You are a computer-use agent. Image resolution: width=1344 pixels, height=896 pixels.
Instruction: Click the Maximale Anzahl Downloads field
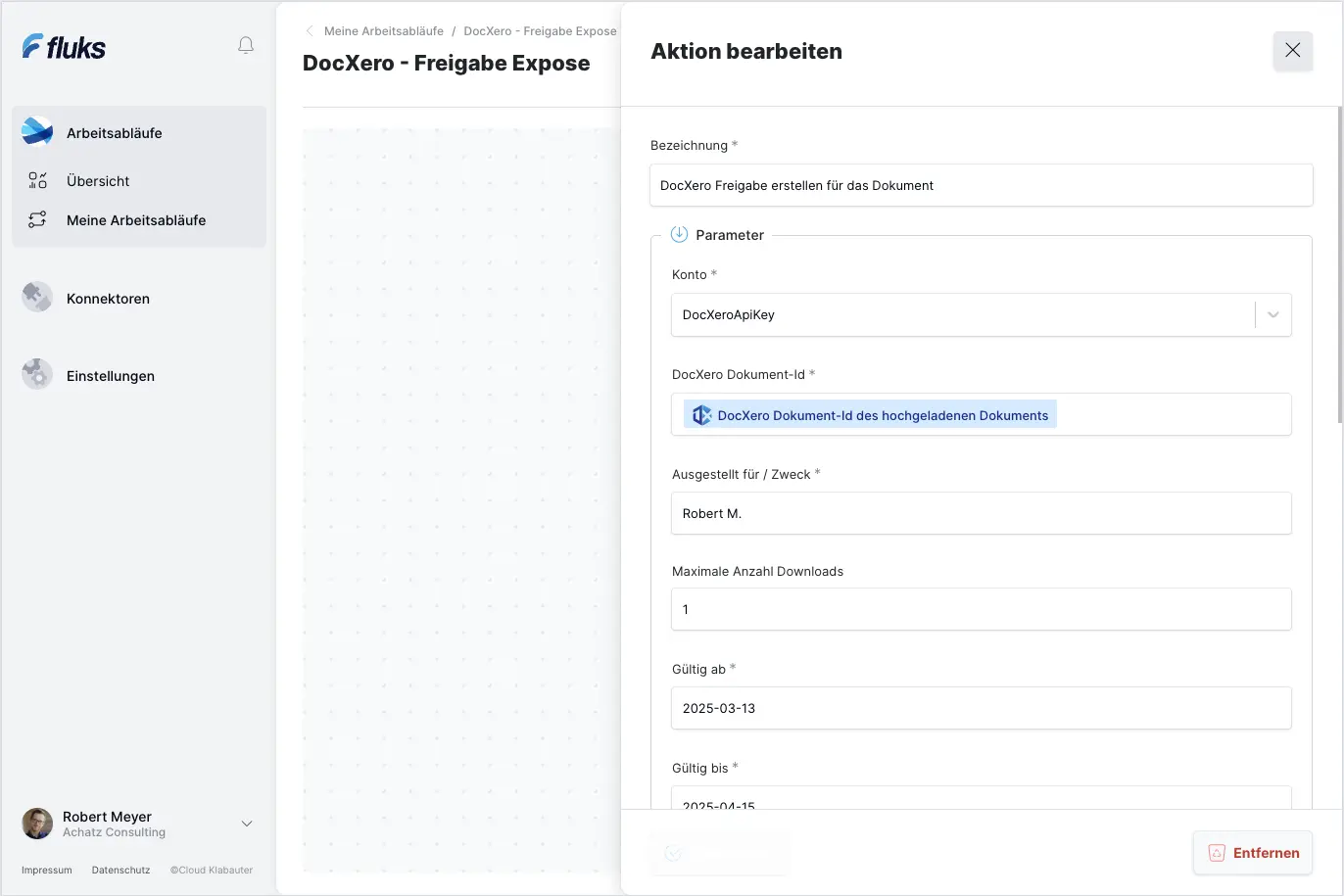(x=981, y=609)
